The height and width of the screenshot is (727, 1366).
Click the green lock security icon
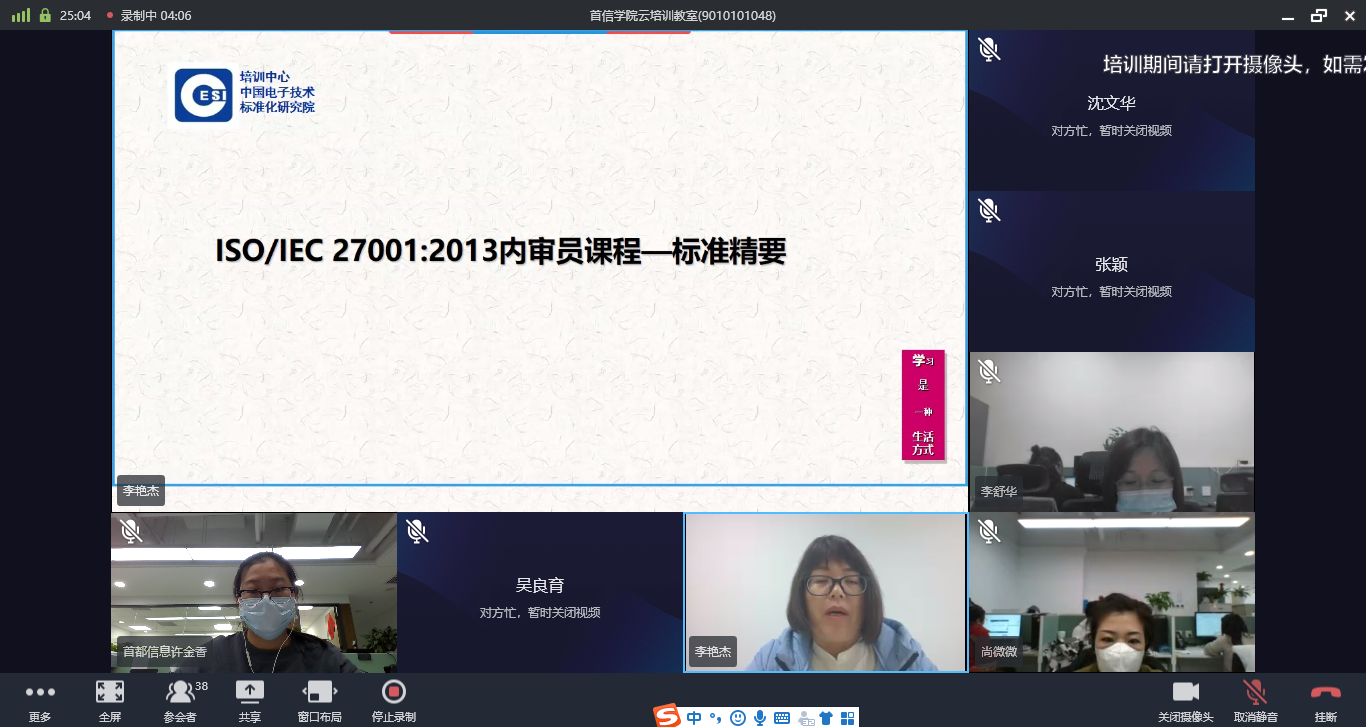pyautogui.click(x=45, y=15)
